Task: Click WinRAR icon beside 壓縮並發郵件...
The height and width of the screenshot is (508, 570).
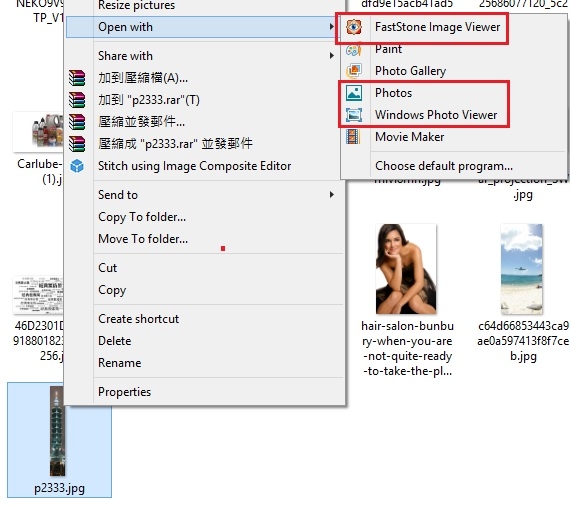Action: coord(77,122)
